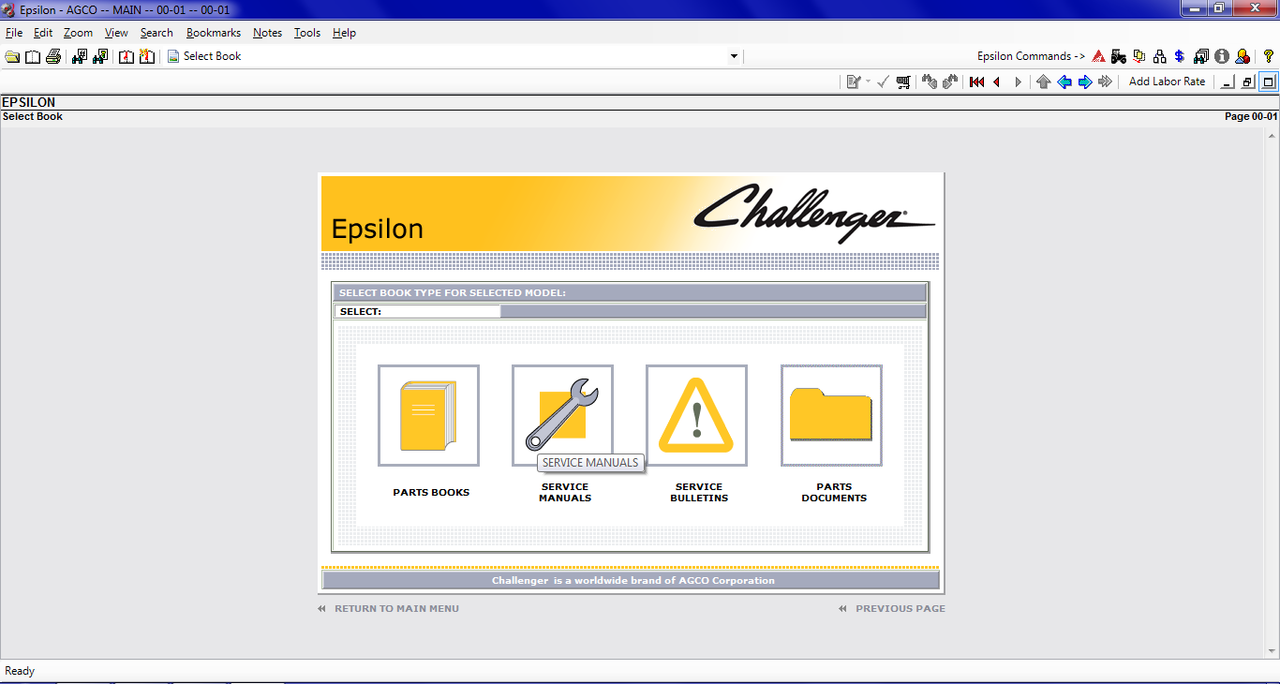This screenshot has height=684, width=1280.
Task: Open the View menu
Action: (x=116, y=33)
